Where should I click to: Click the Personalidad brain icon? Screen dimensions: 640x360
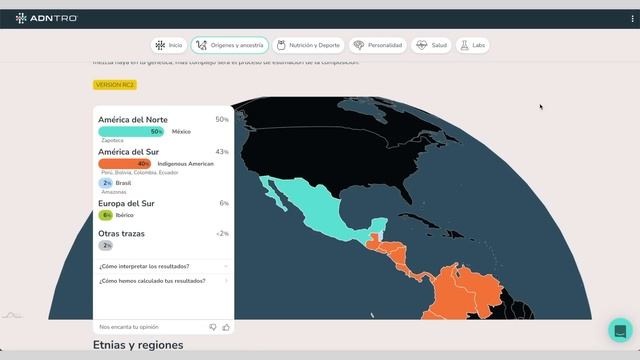(358, 45)
